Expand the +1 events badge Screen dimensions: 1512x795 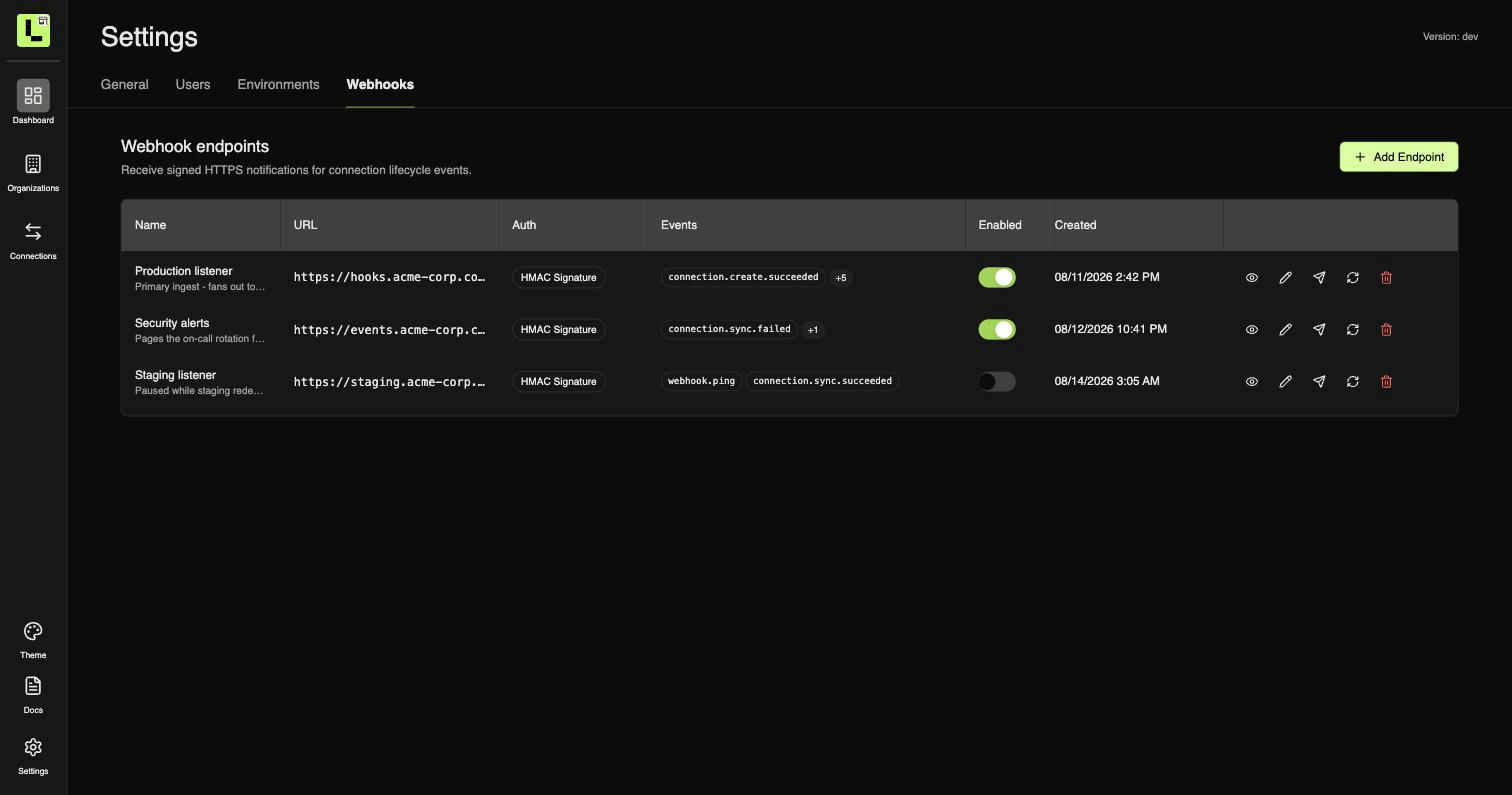(813, 330)
